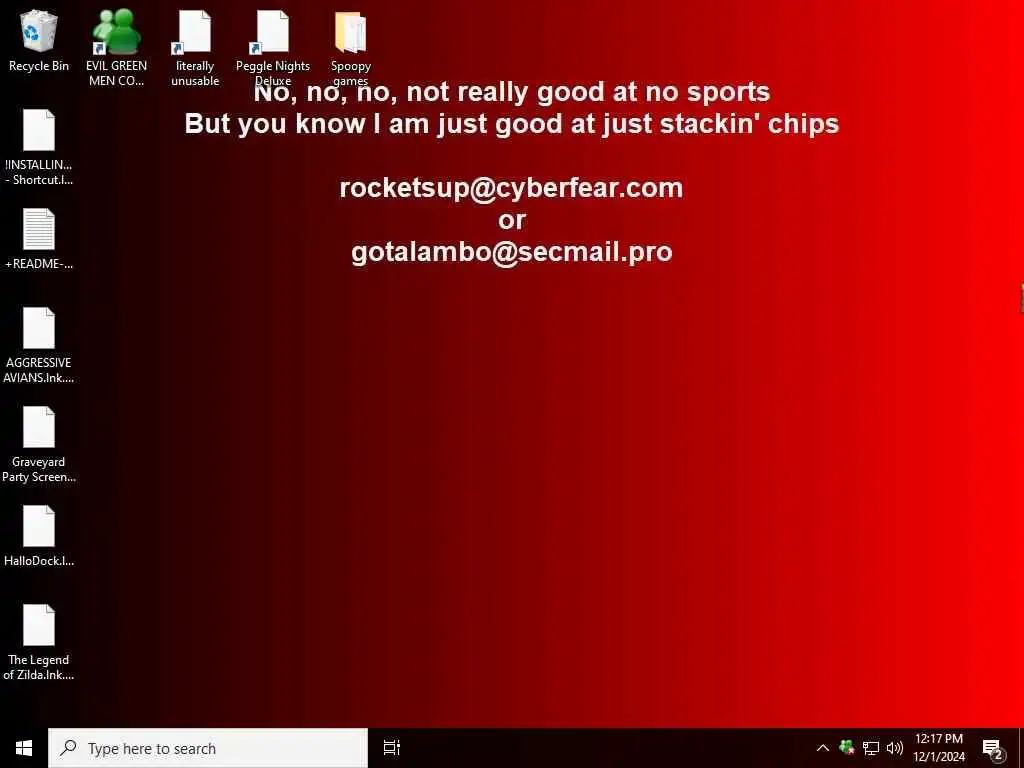Select the EVIL GREEN MEN CO... shortcut
The image size is (1024, 768).
[116, 48]
